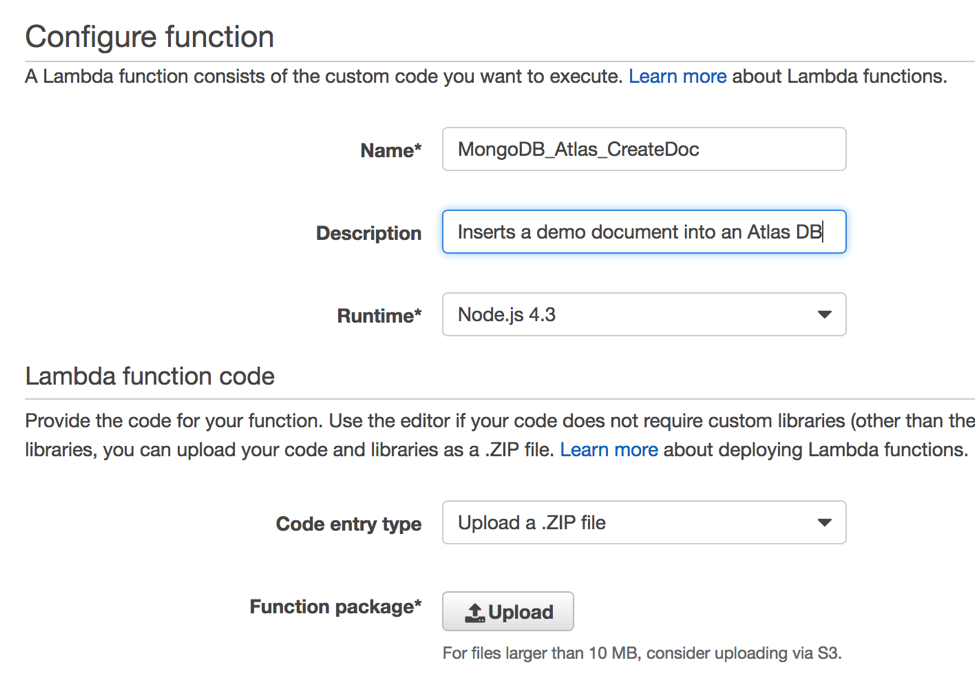Open Learn more link about Lambda functions
The image size is (975, 692).
pyautogui.click(x=677, y=76)
